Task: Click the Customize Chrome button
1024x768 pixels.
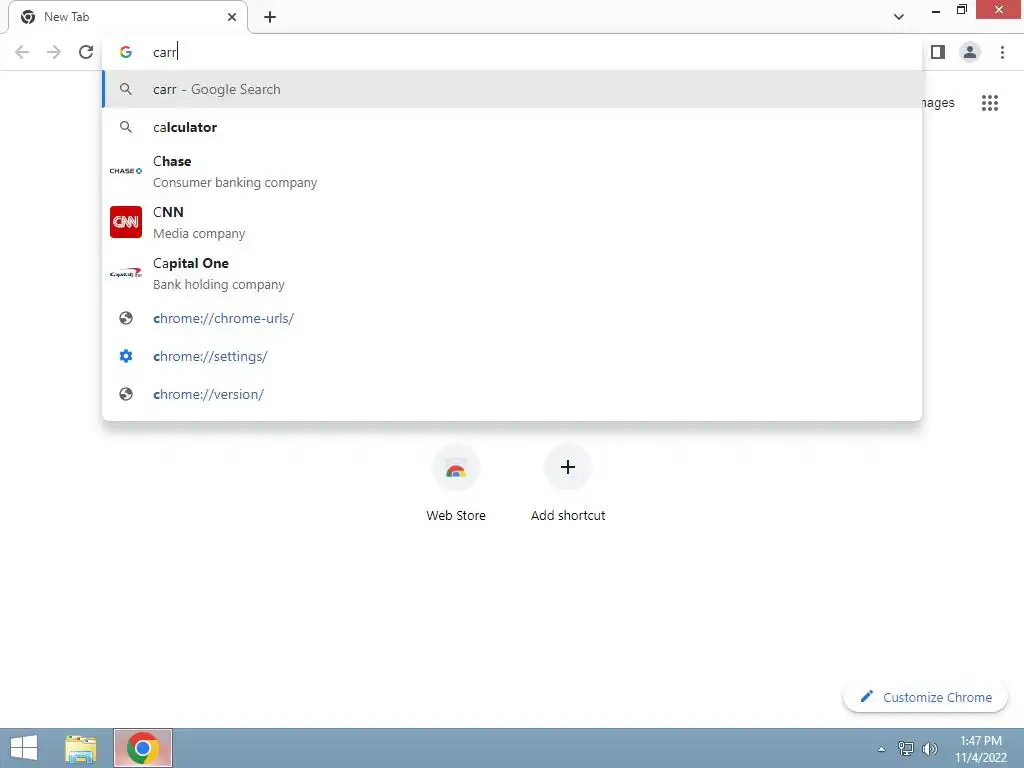Action: click(x=925, y=697)
